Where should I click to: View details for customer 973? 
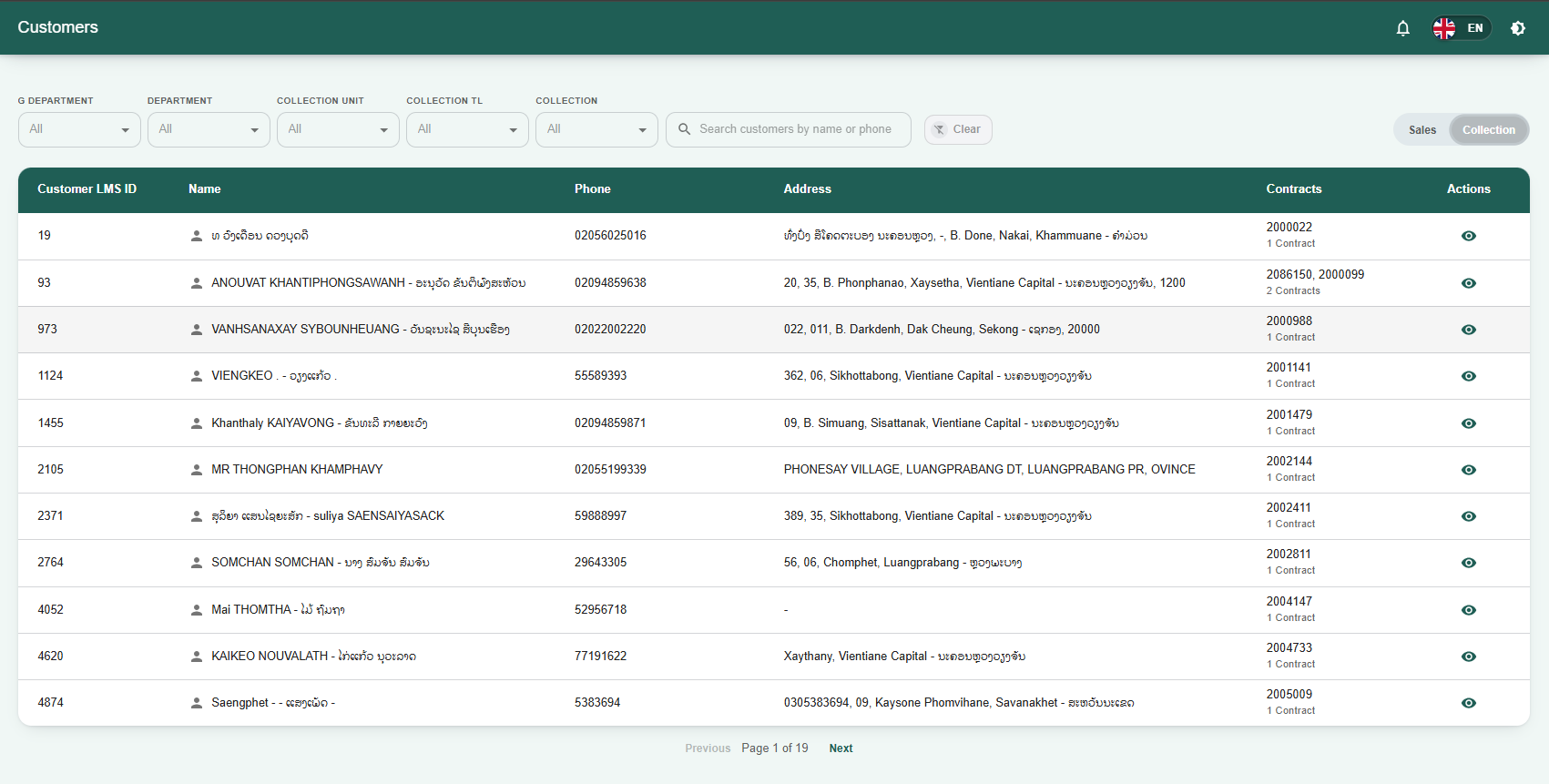pyautogui.click(x=1469, y=330)
